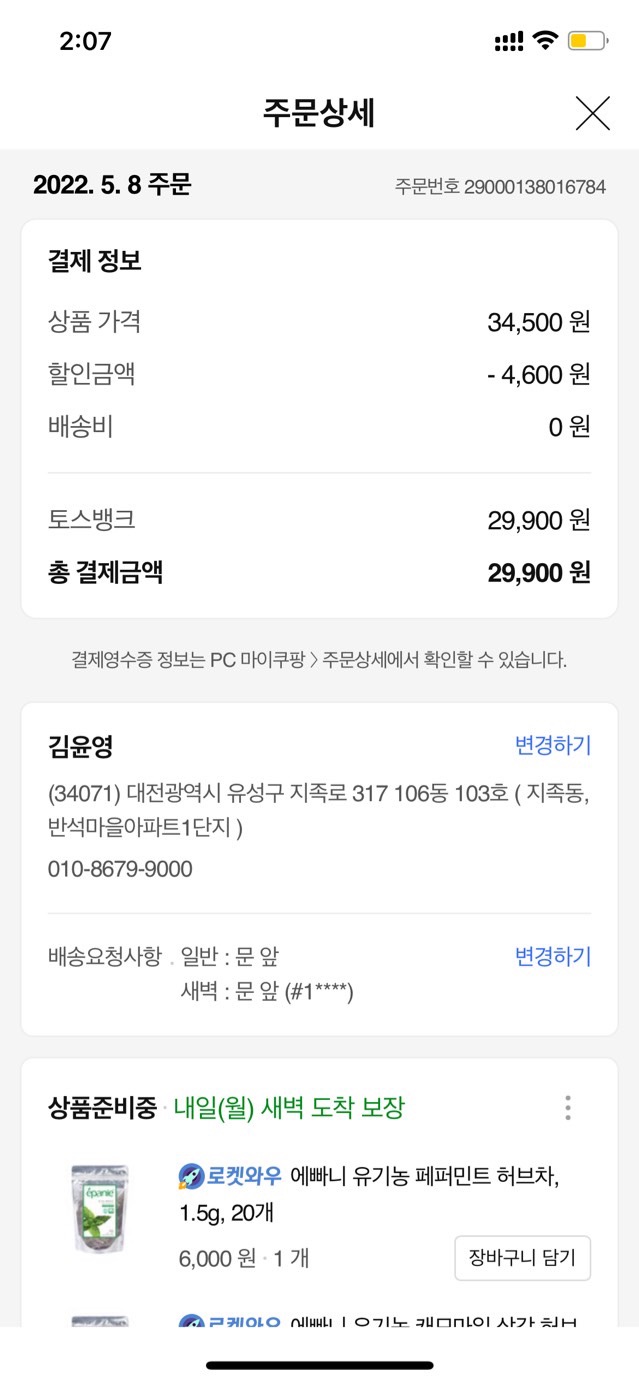Tap the Wi-Fi status icon

[544, 41]
